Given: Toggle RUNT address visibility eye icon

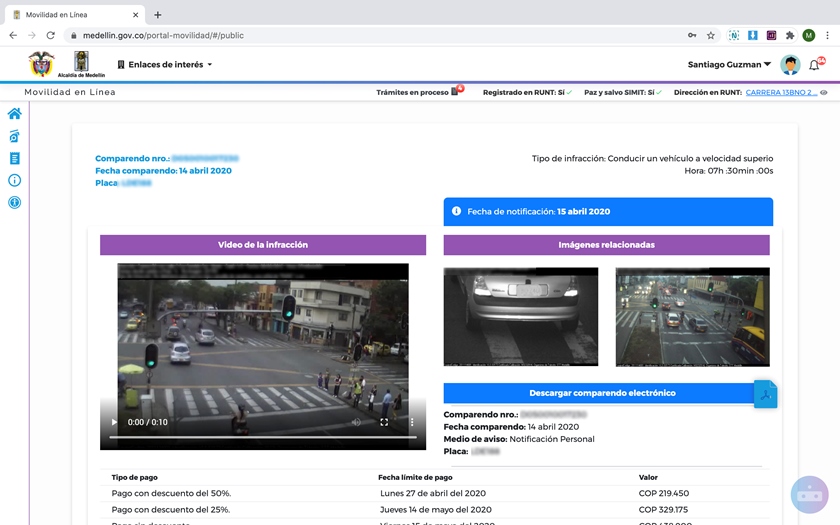Looking at the screenshot, I should pyautogui.click(x=824, y=92).
